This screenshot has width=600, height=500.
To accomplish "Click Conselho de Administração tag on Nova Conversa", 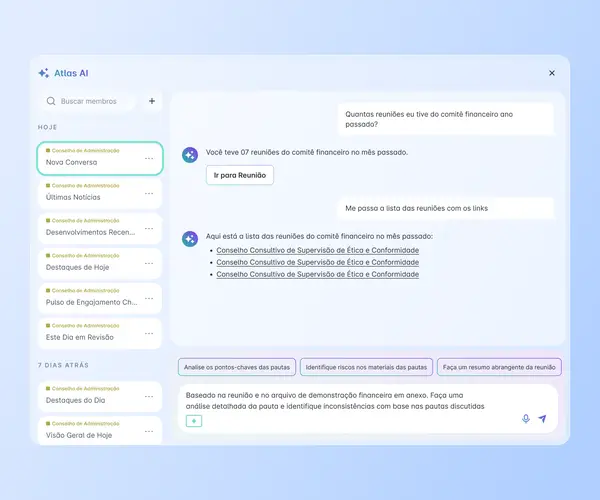I will [x=83, y=151].
